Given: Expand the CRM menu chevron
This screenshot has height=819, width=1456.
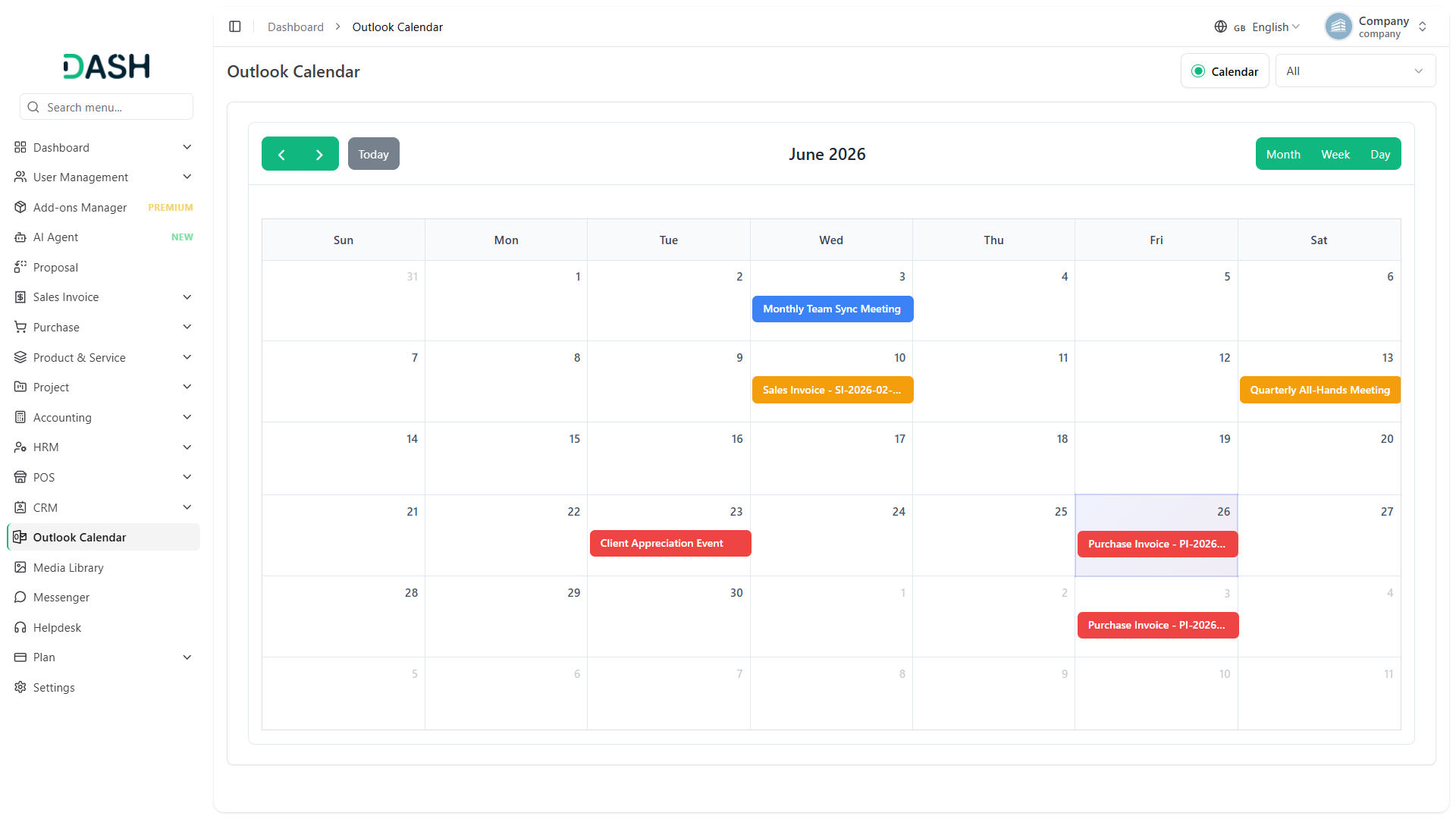Looking at the screenshot, I should (187, 507).
